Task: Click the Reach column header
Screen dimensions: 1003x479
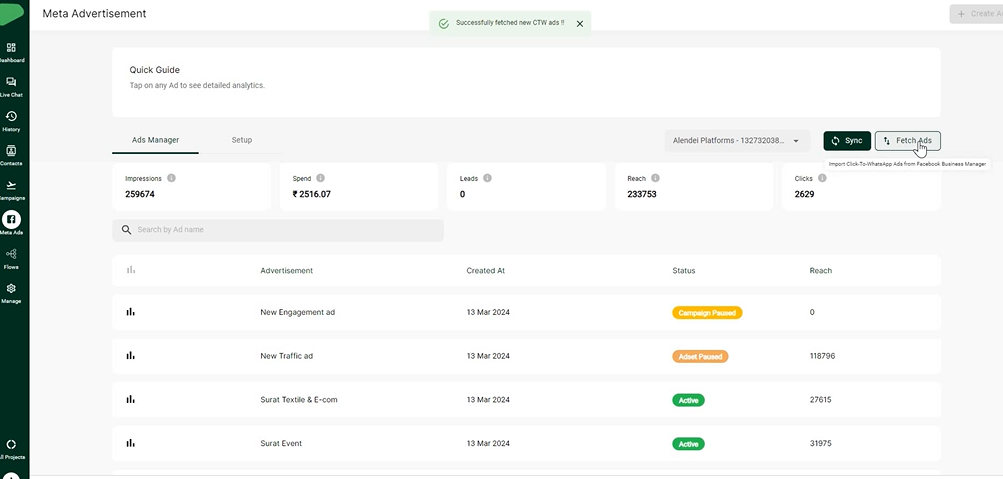Action: [821, 271]
